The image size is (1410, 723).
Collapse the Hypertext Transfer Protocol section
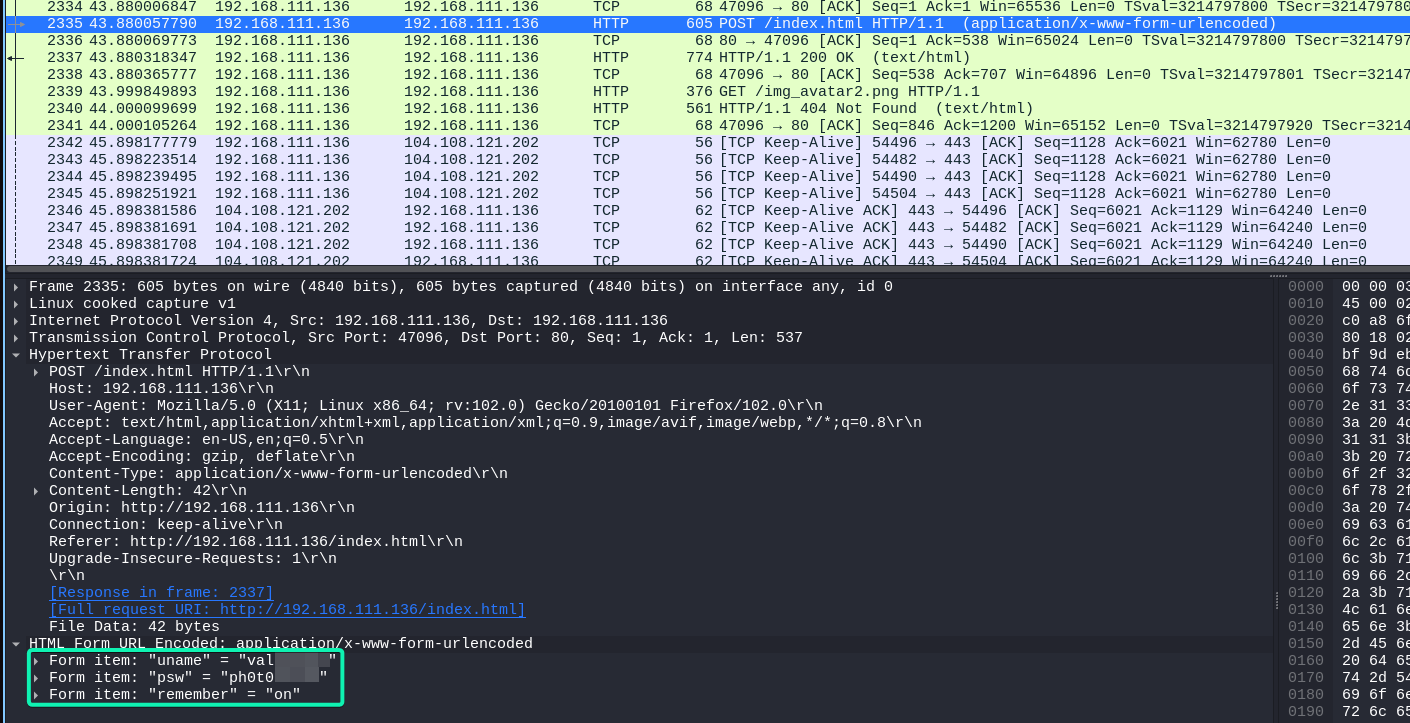click(x=17, y=355)
